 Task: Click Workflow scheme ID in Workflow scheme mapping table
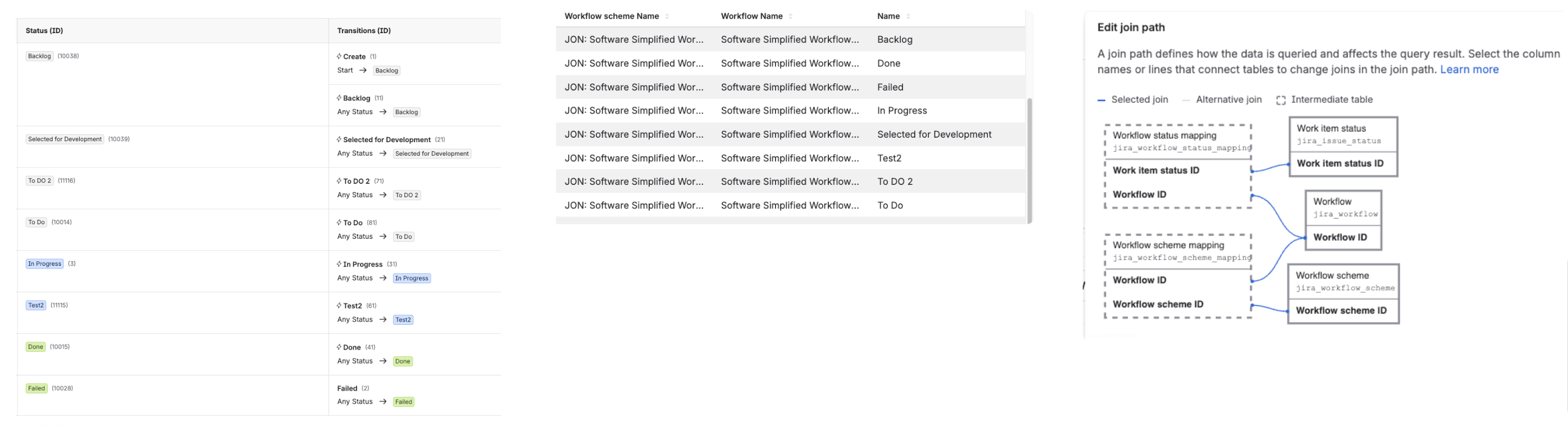(1157, 304)
